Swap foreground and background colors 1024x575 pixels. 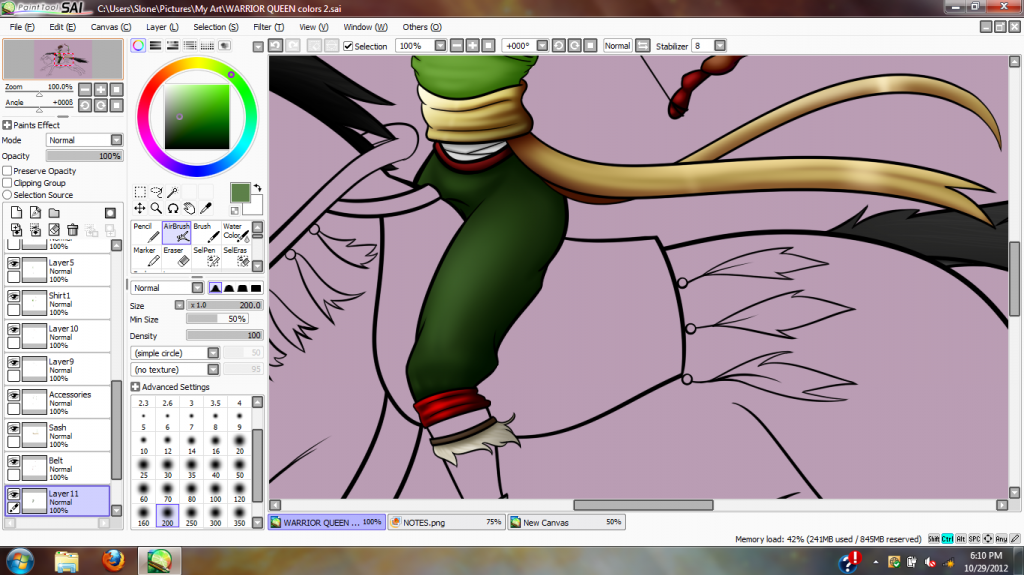(x=257, y=188)
